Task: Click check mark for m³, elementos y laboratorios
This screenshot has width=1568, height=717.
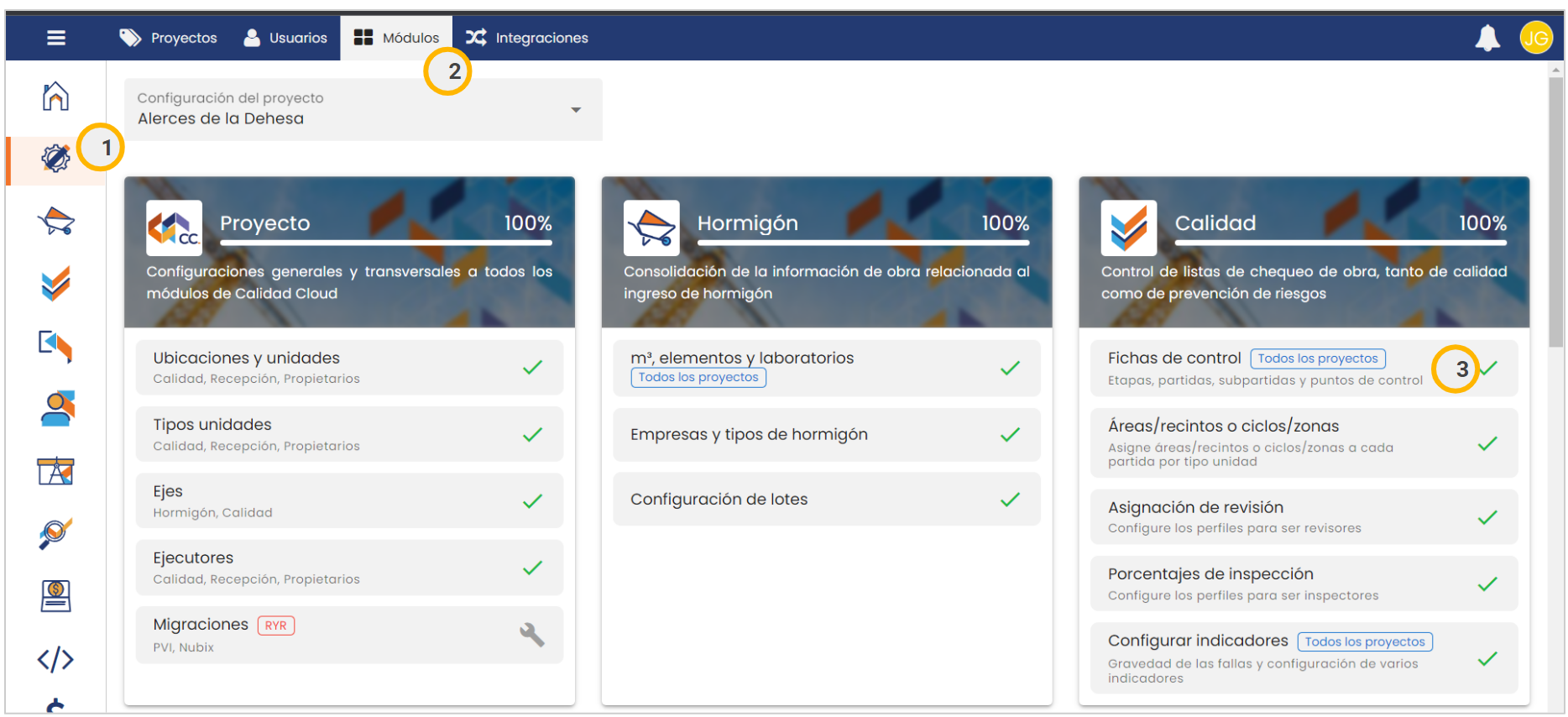Action: click(1010, 367)
